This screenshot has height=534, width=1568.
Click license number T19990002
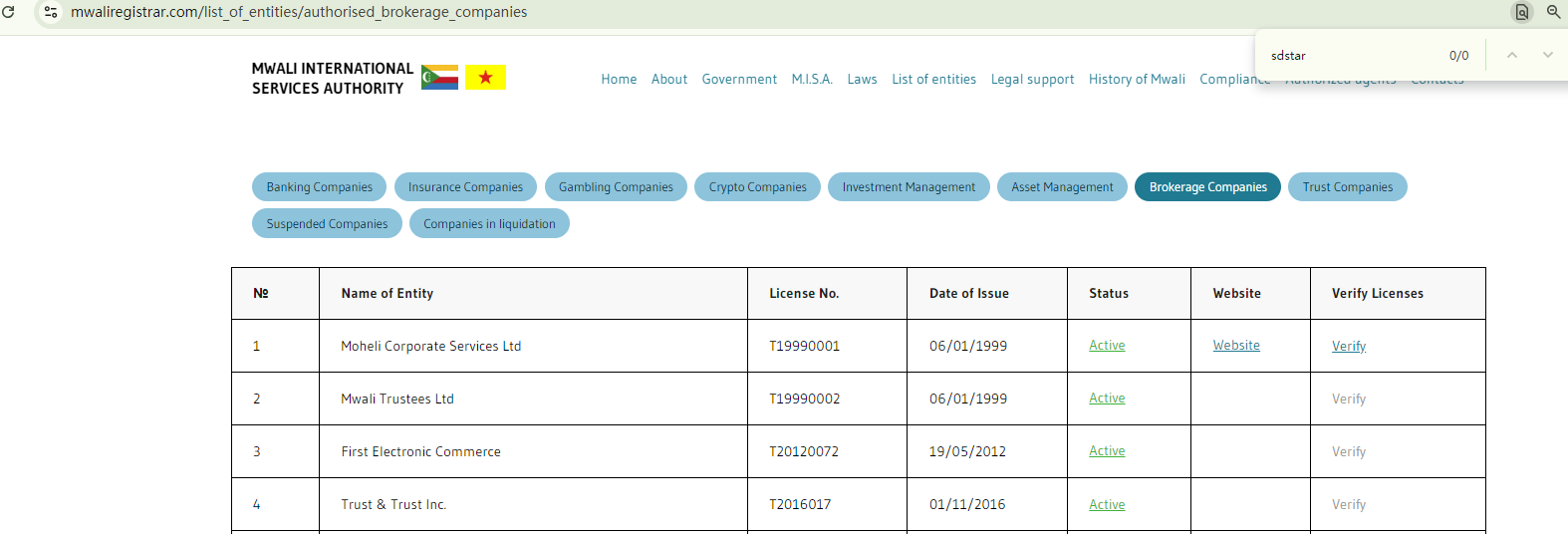(x=804, y=400)
